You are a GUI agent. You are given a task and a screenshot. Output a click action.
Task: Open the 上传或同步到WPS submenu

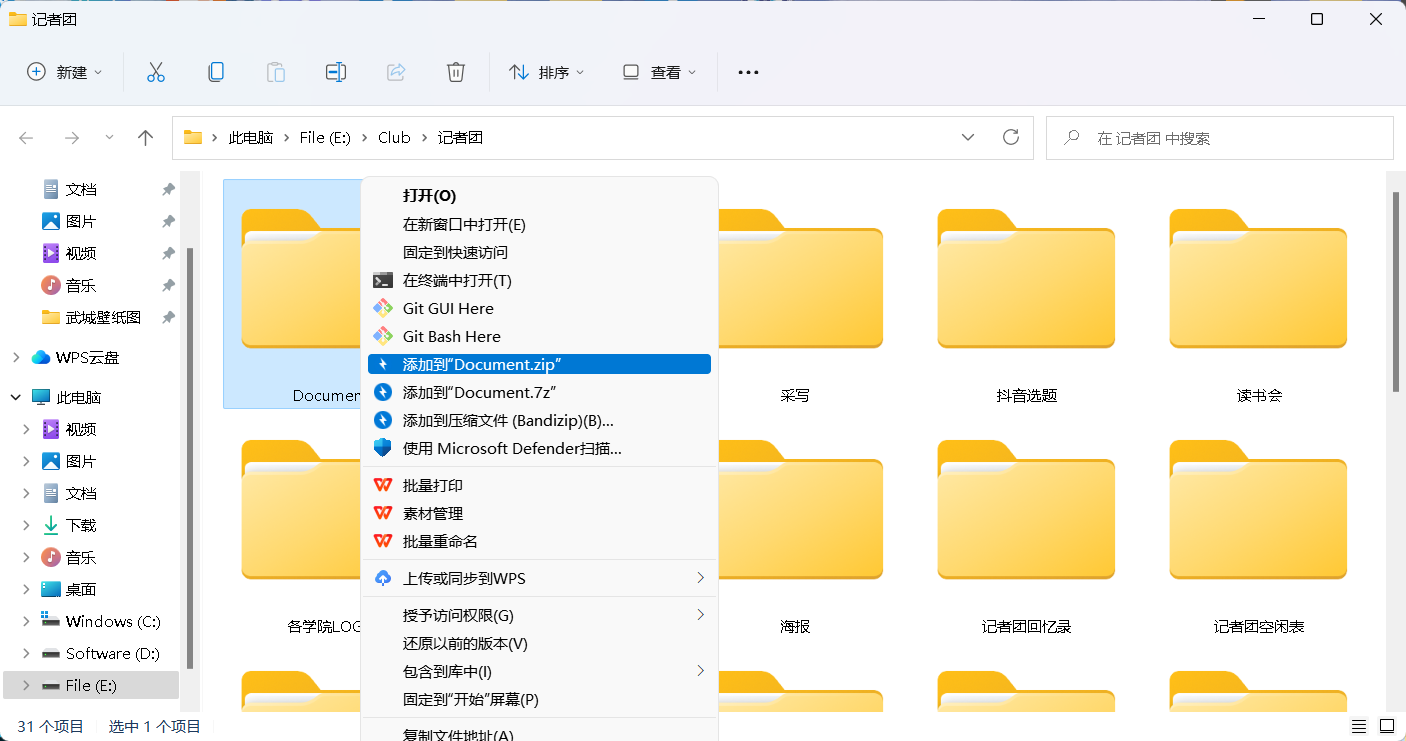540,579
